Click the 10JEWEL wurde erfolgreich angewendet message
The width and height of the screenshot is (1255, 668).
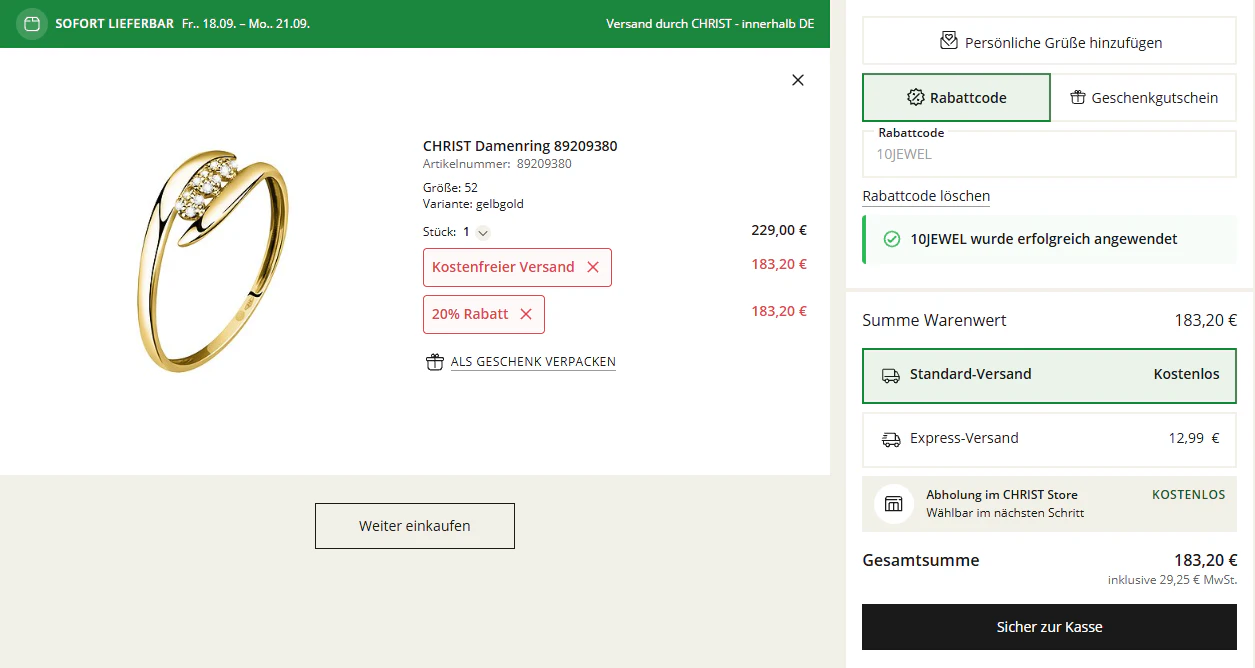(1044, 239)
